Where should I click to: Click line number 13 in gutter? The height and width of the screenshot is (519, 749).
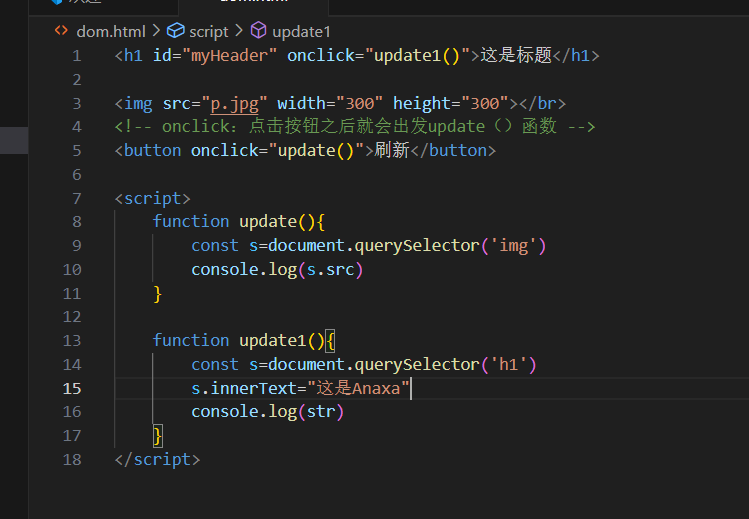[x=72, y=341]
